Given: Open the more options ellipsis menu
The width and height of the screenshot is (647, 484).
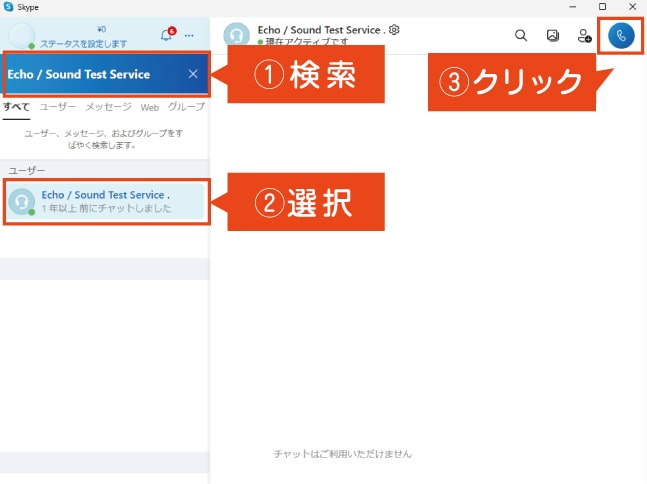Looking at the screenshot, I should tap(189, 35).
